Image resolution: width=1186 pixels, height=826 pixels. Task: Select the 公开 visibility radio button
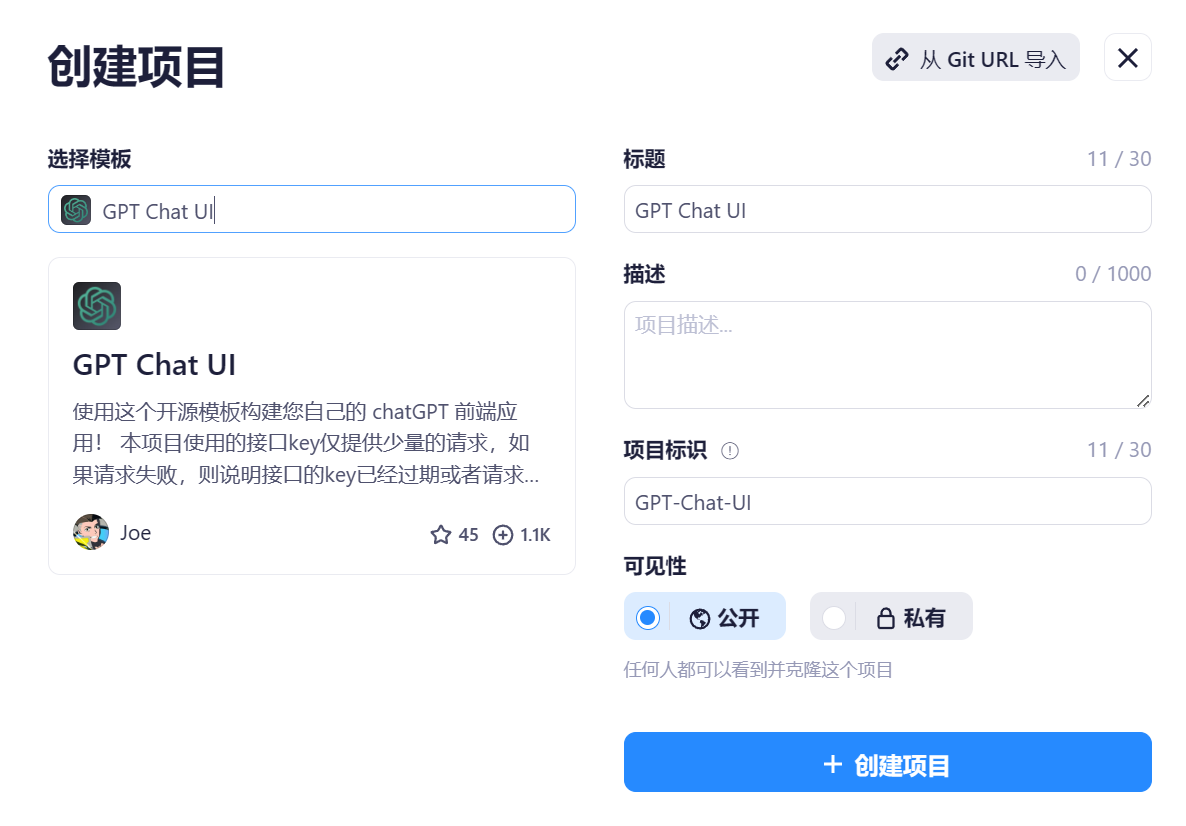648,618
